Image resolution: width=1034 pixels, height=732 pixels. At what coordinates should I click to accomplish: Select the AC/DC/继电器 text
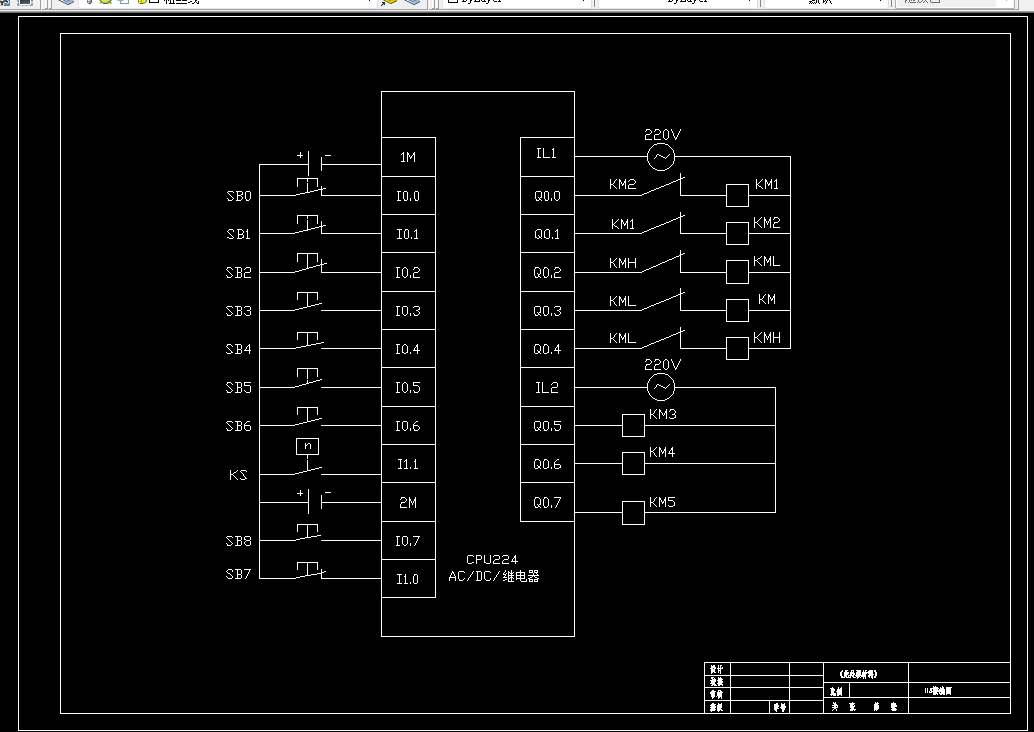click(x=494, y=576)
